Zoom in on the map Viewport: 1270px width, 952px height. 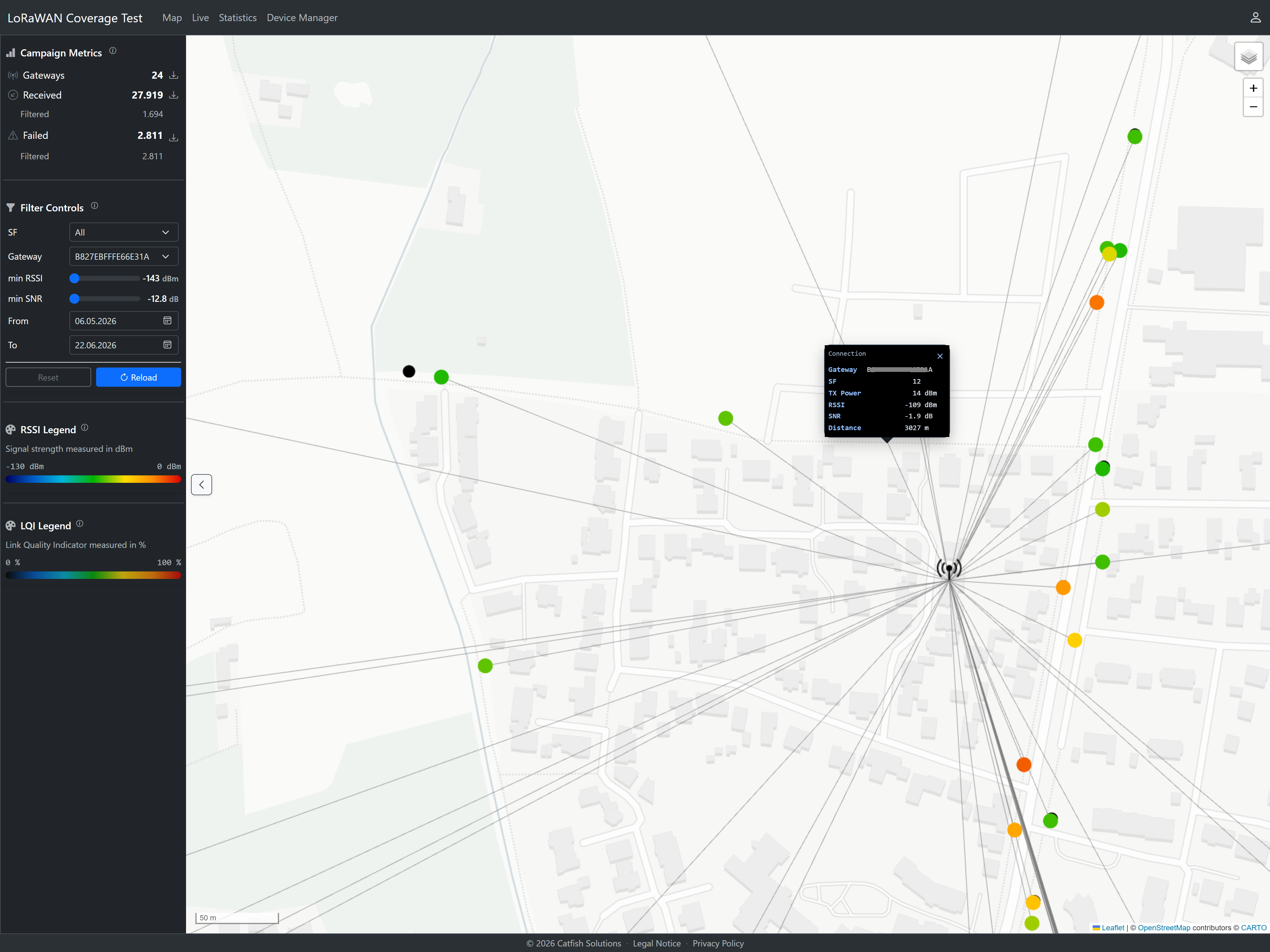(x=1253, y=88)
